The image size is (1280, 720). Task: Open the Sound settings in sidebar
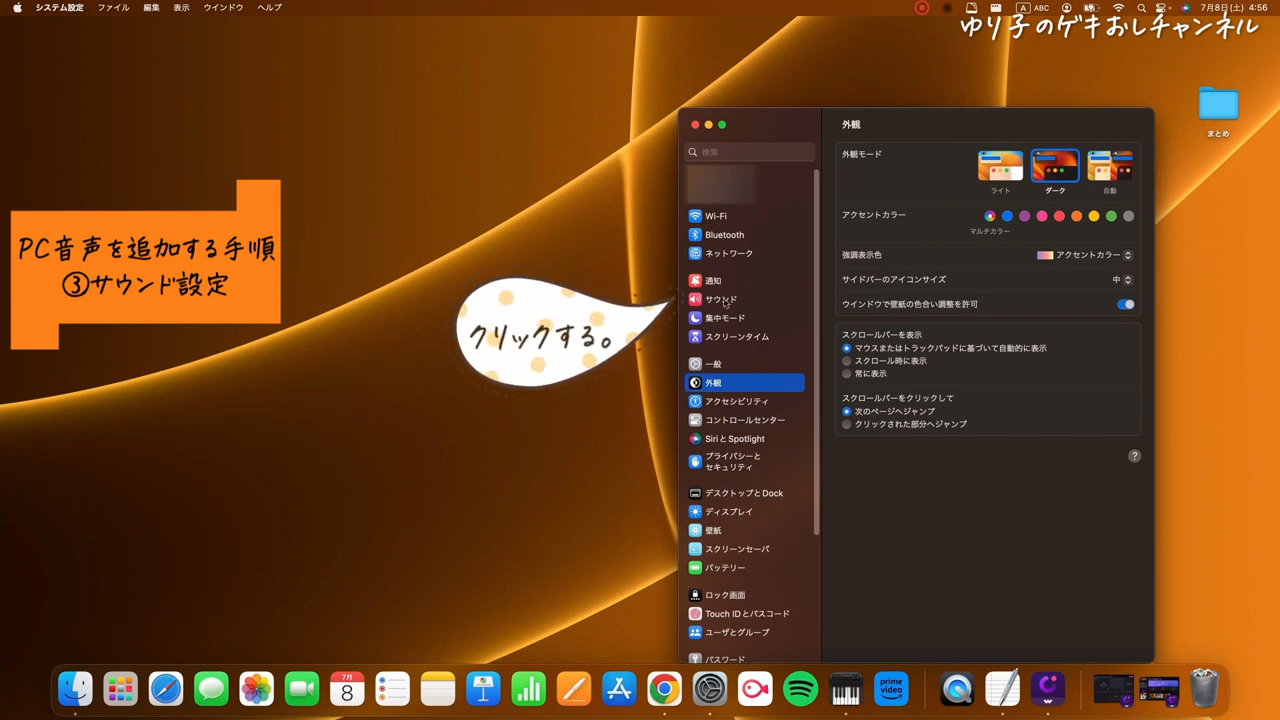click(x=720, y=299)
